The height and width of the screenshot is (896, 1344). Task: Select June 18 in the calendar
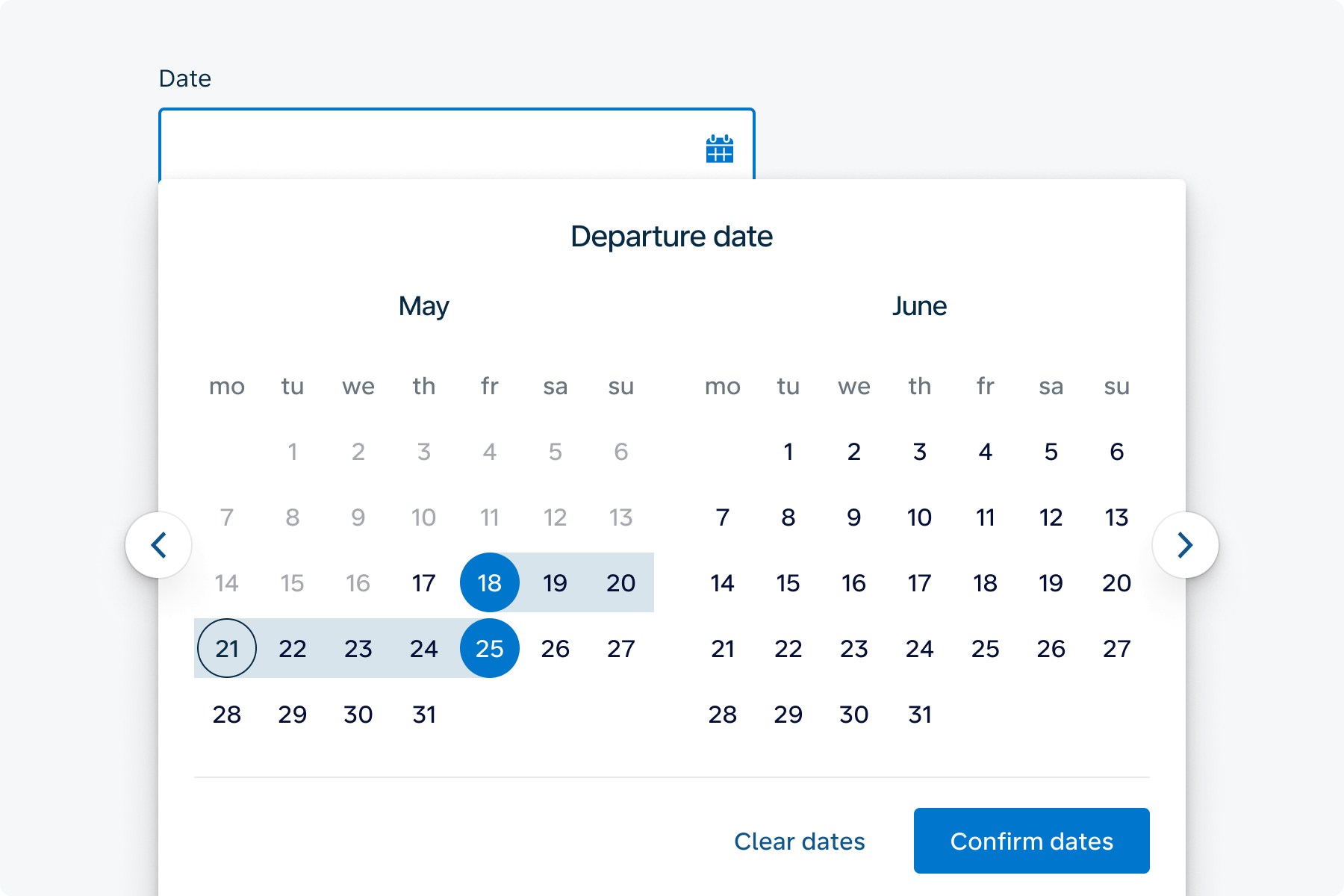point(986,582)
